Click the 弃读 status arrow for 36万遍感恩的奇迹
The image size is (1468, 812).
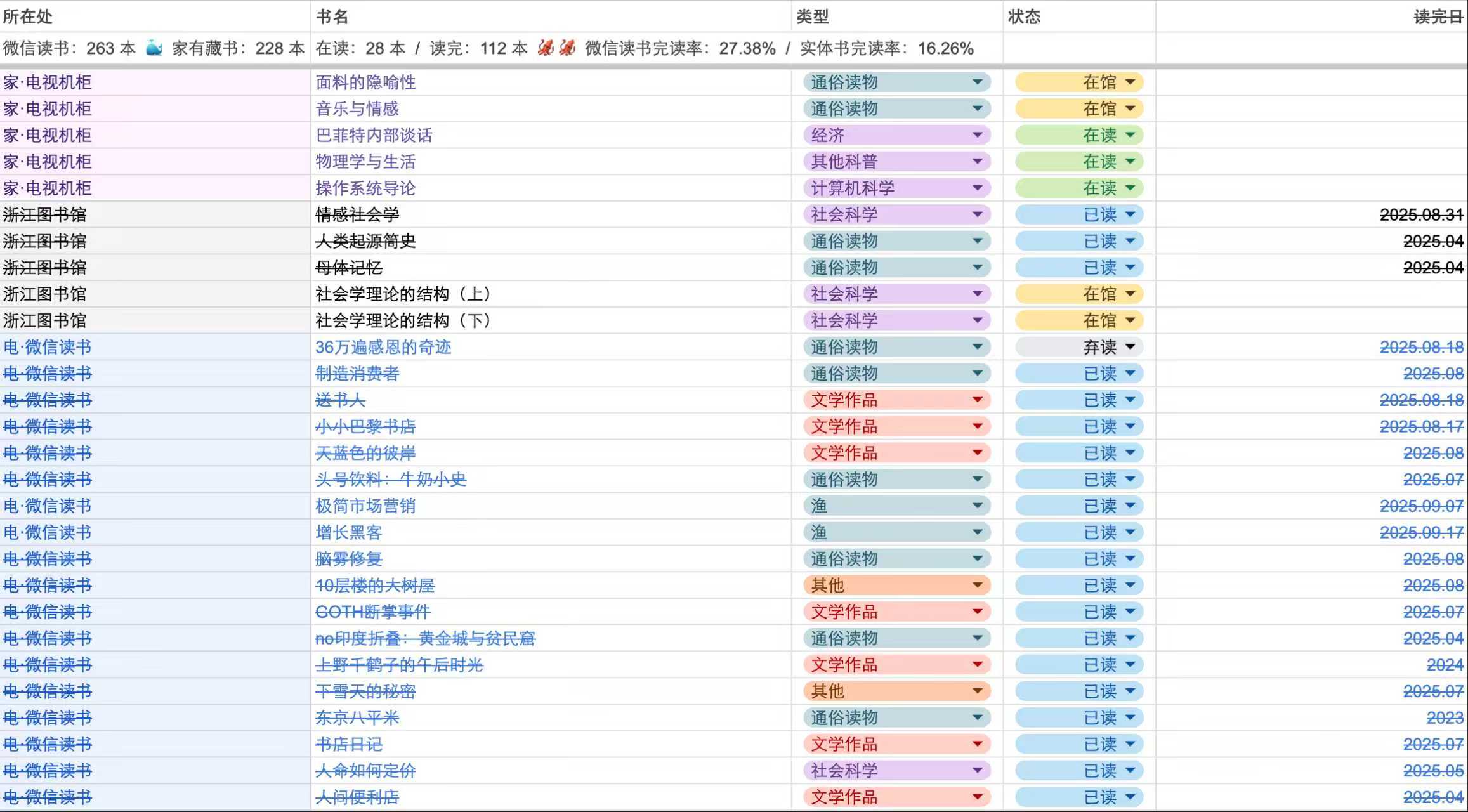pyautogui.click(x=1130, y=347)
